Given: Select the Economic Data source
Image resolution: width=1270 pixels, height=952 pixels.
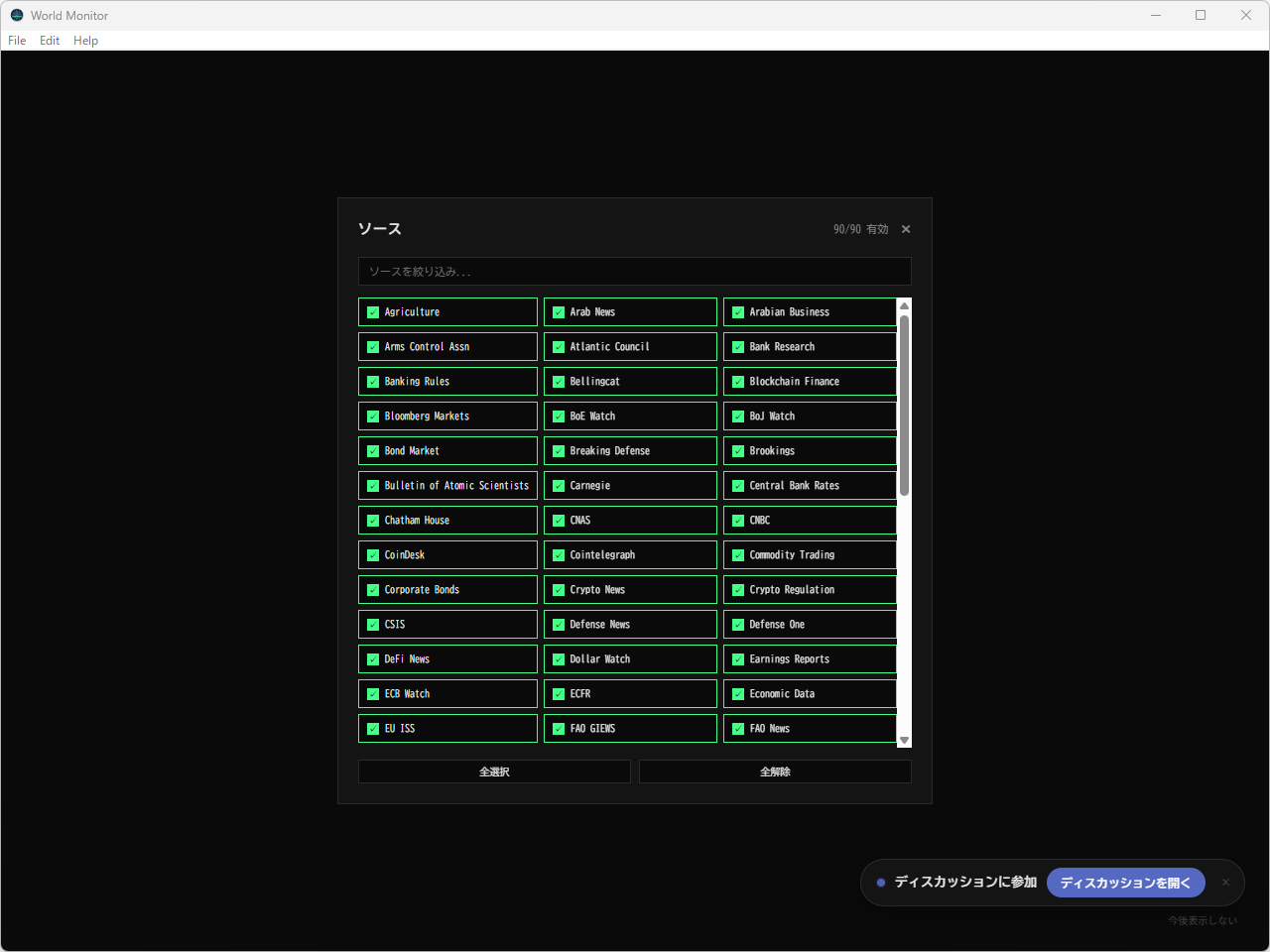Looking at the screenshot, I should 810,694.
